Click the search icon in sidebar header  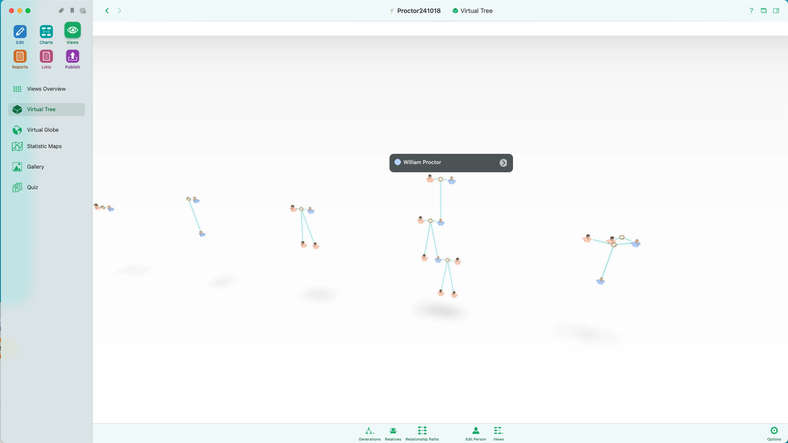click(x=83, y=11)
